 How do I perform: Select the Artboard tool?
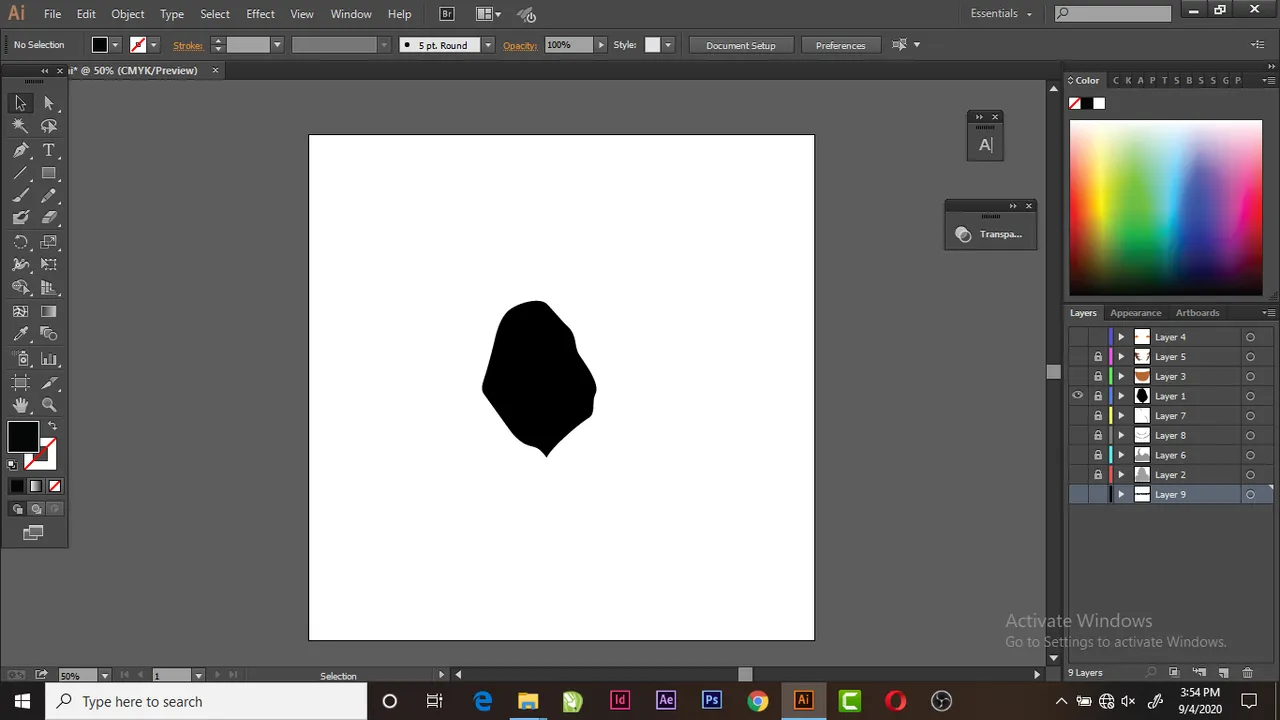20,382
